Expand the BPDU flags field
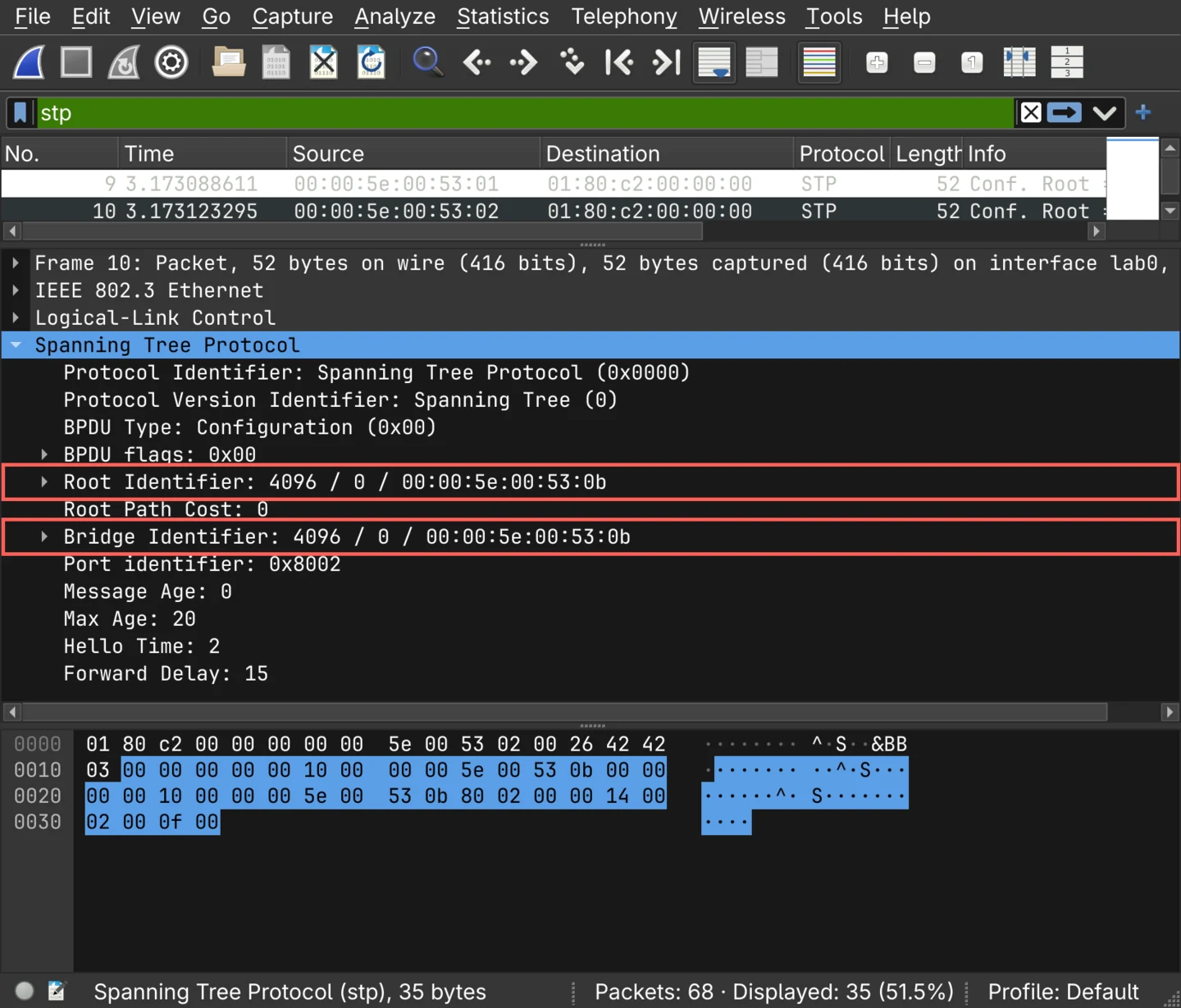Screen dimensions: 1181x1008 (44, 454)
